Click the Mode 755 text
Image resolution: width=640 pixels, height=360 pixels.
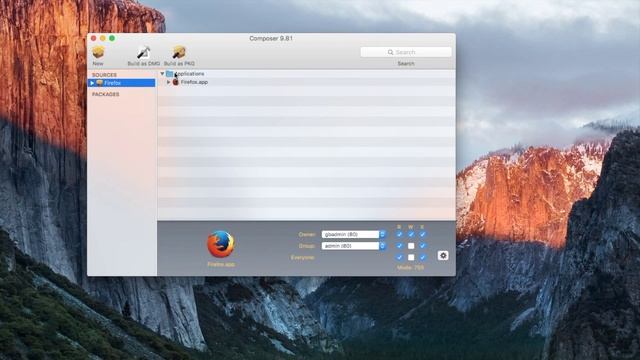click(x=410, y=268)
